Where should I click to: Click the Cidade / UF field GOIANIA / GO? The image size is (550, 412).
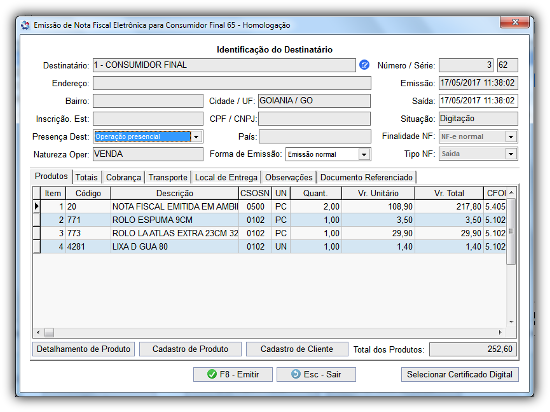[314, 101]
